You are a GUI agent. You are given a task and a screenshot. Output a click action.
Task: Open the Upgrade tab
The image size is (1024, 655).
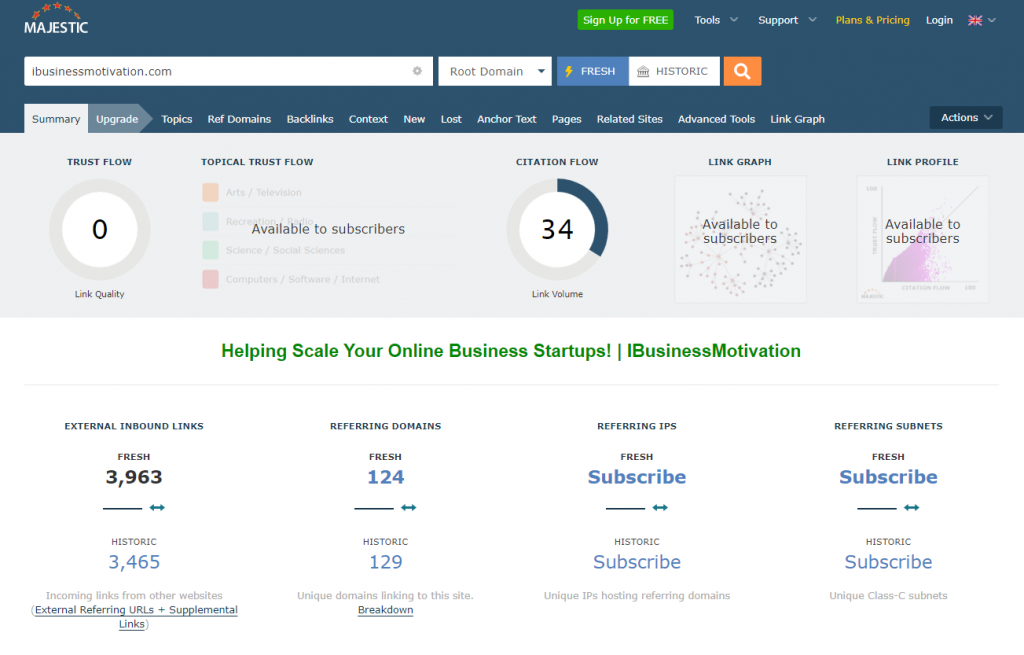[117, 119]
